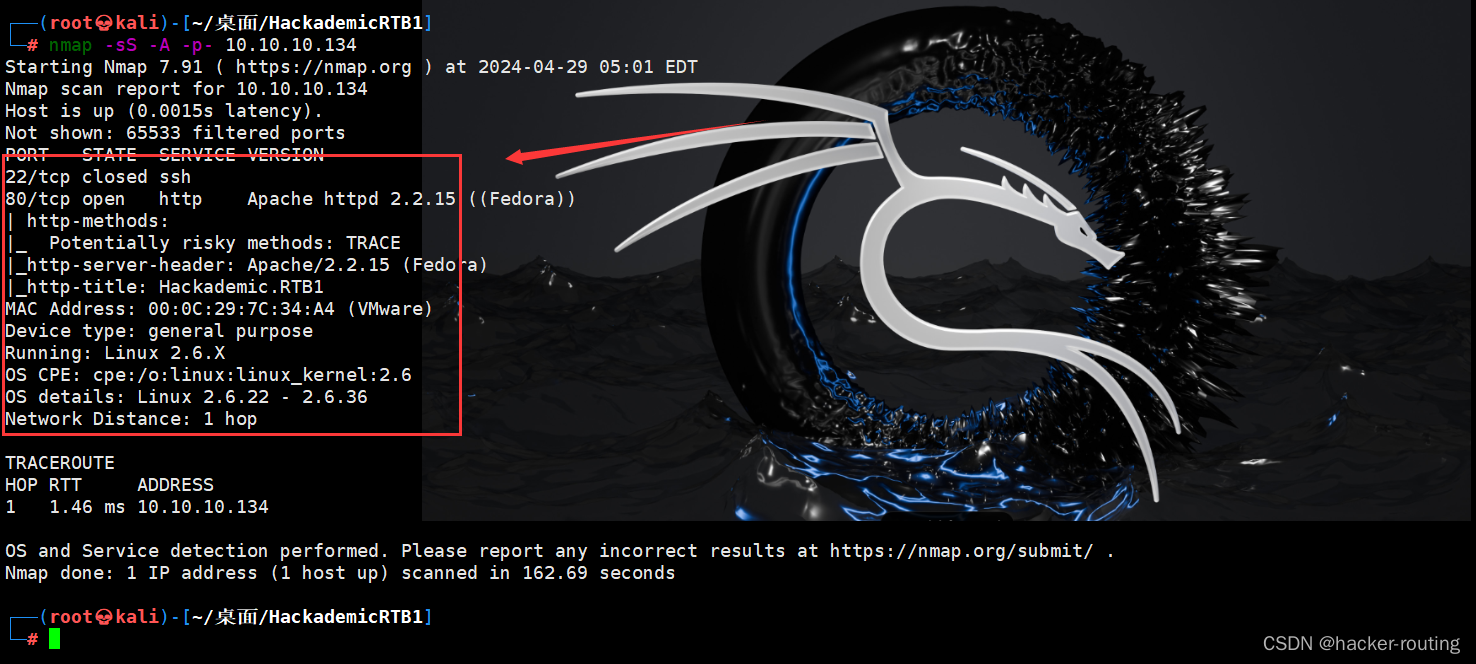Click the OS CPE linux_kernel:2.6 line
Viewport: 1476px width, 664px height.
[208, 375]
